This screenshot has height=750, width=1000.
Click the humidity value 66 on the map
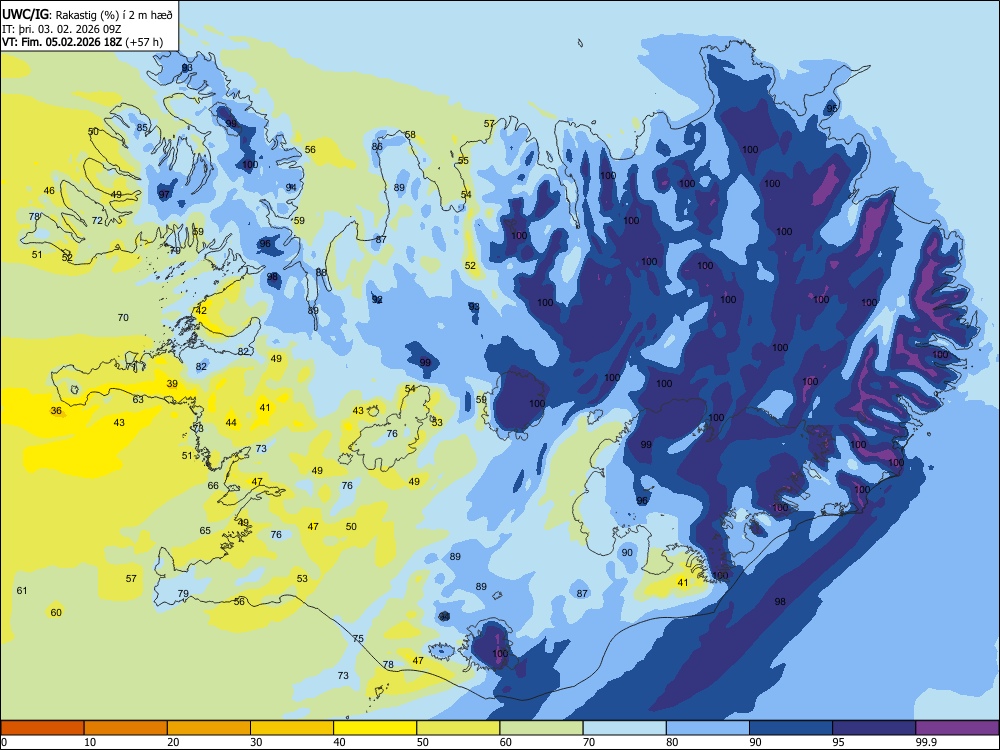click(213, 485)
